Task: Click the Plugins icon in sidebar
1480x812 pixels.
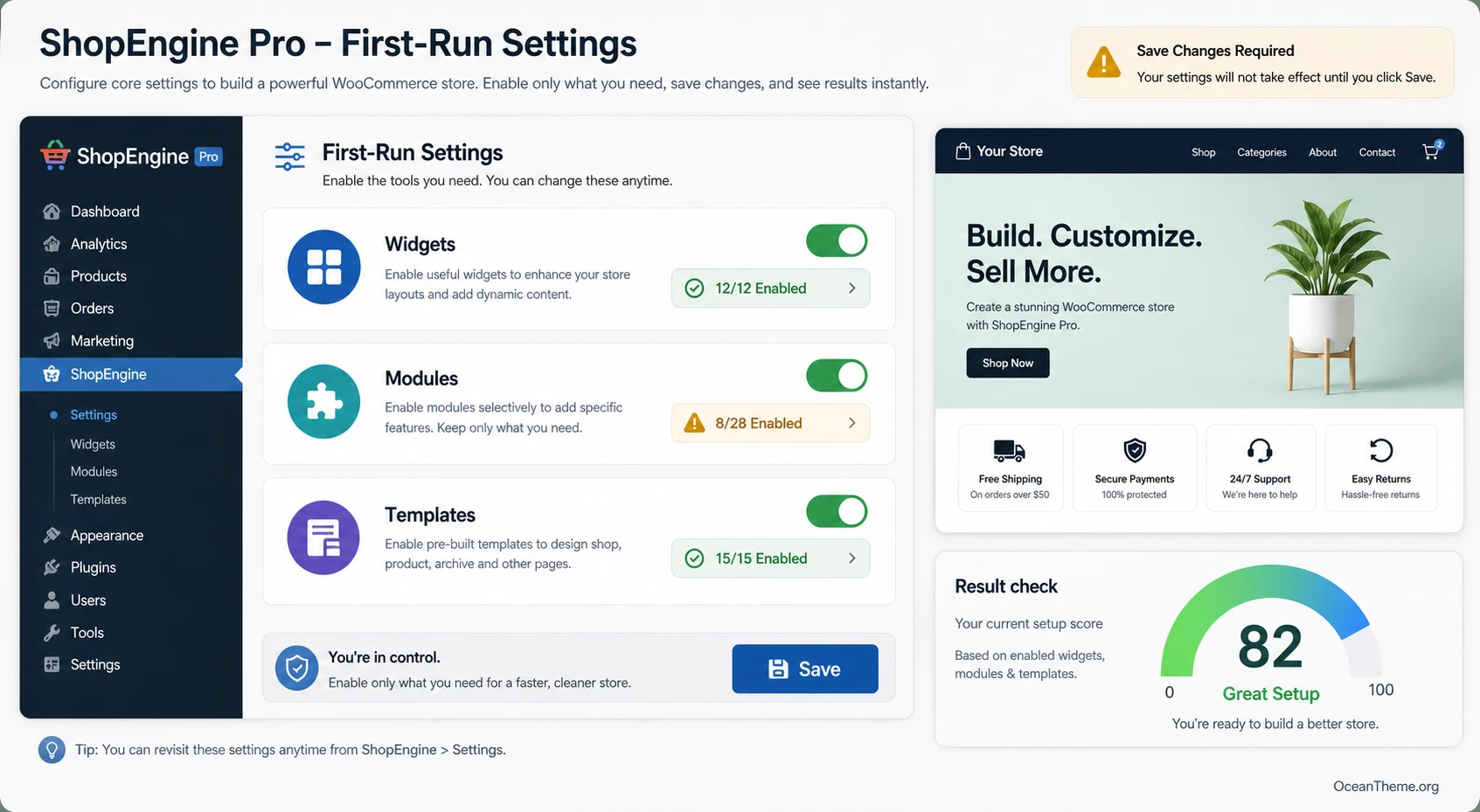Action: click(x=52, y=567)
